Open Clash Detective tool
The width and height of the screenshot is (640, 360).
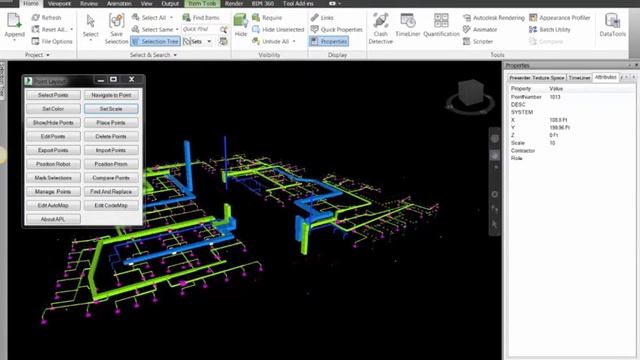pyautogui.click(x=380, y=28)
